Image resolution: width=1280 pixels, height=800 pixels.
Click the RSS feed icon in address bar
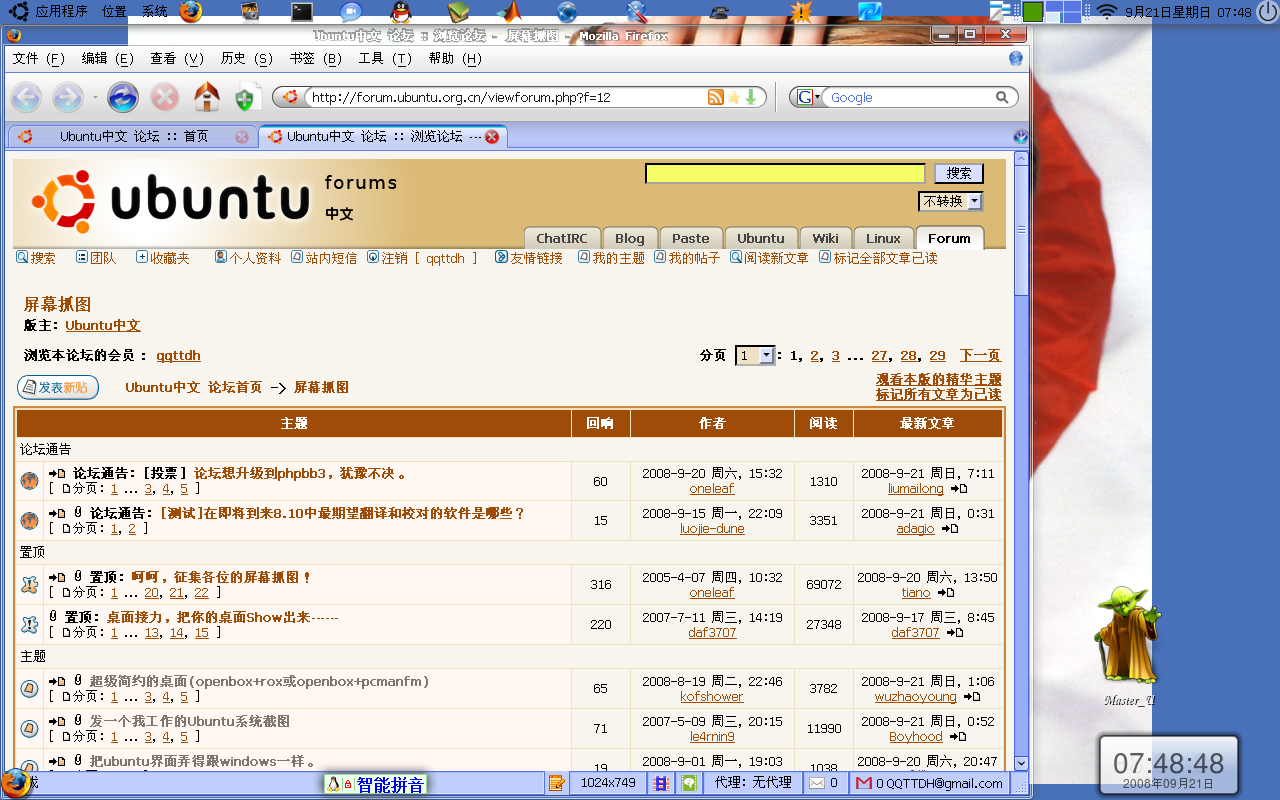[716, 97]
